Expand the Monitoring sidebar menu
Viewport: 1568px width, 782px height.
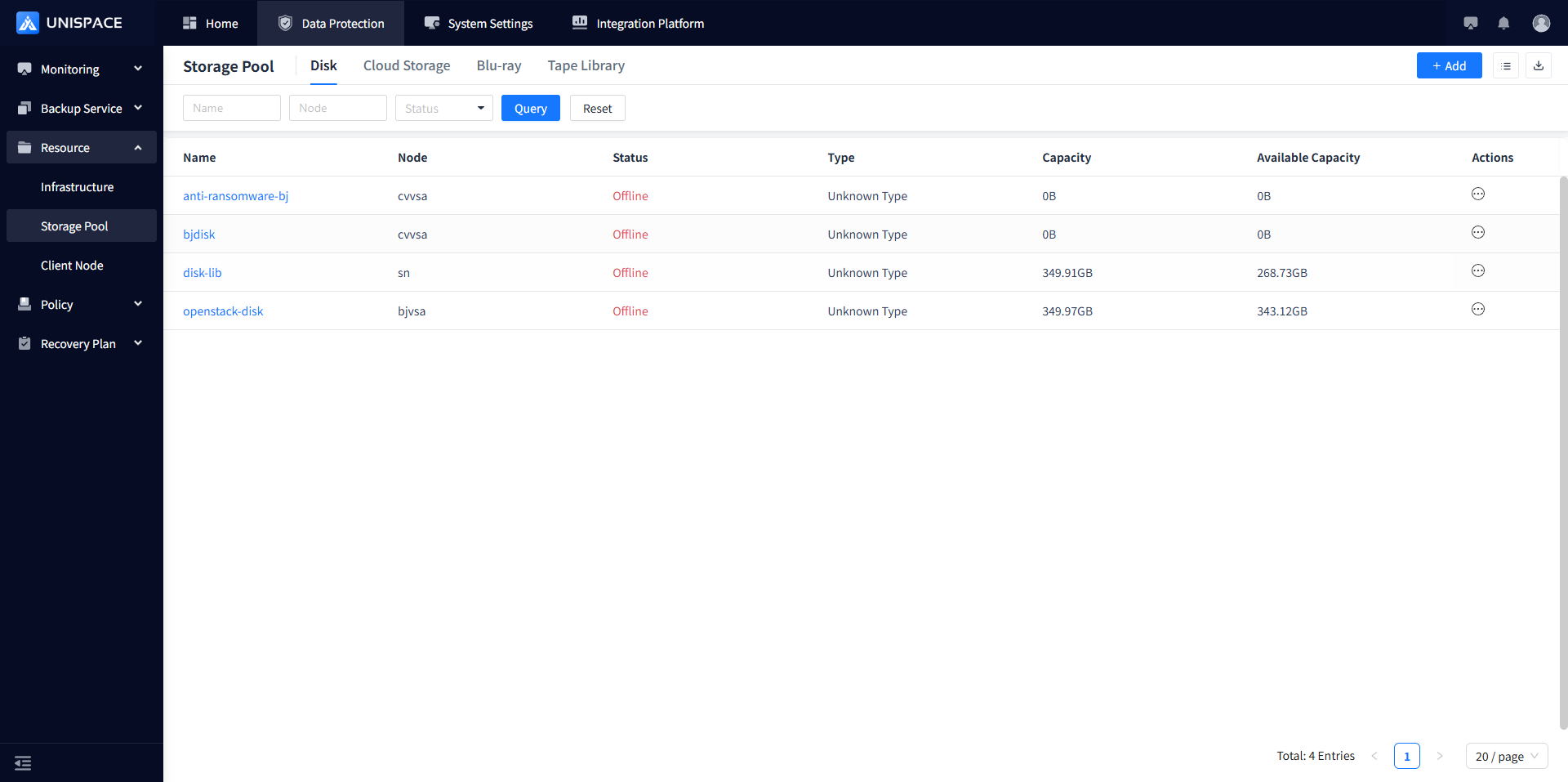tap(80, 69)
